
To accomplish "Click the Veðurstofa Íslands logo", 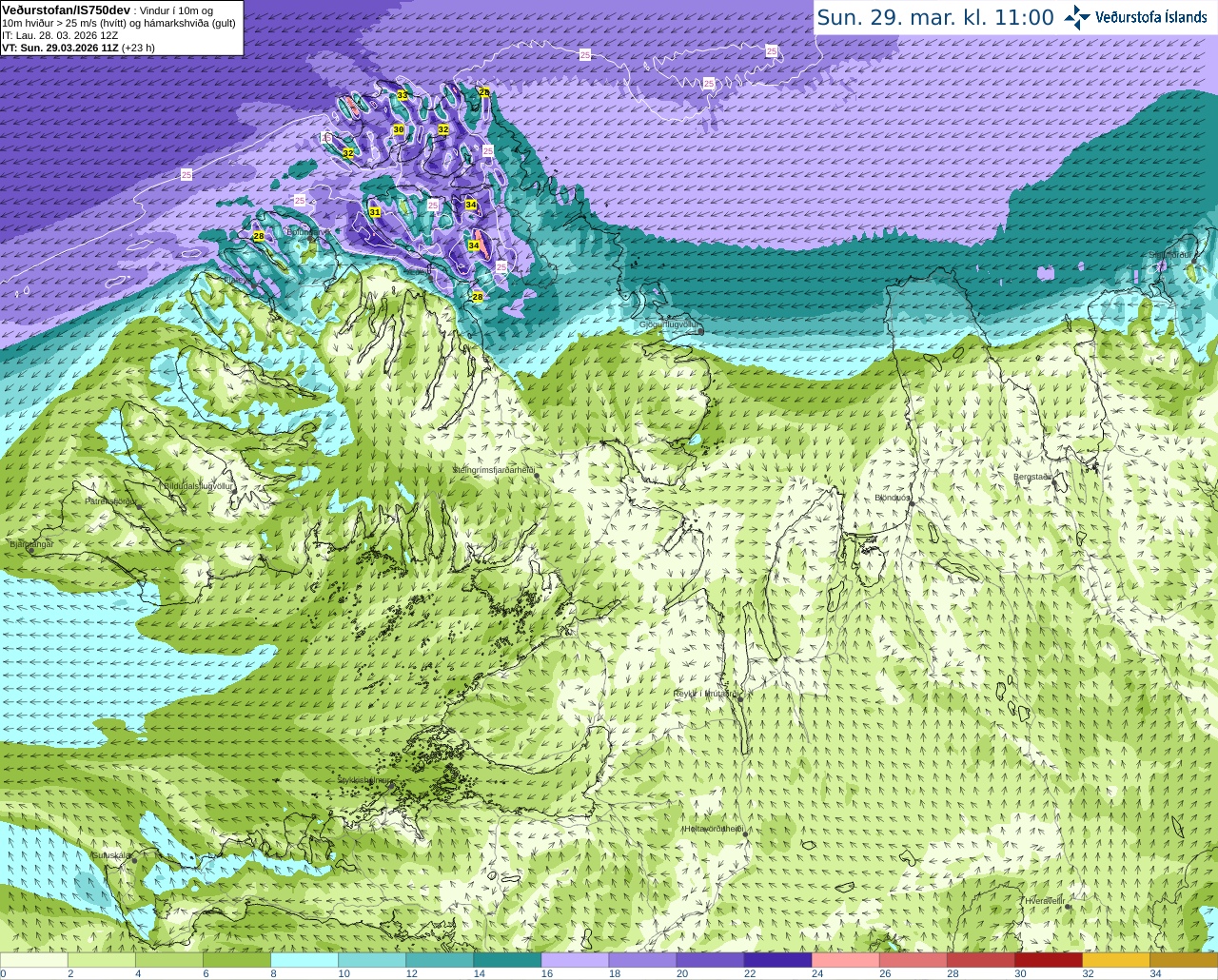I will 1135,17.
